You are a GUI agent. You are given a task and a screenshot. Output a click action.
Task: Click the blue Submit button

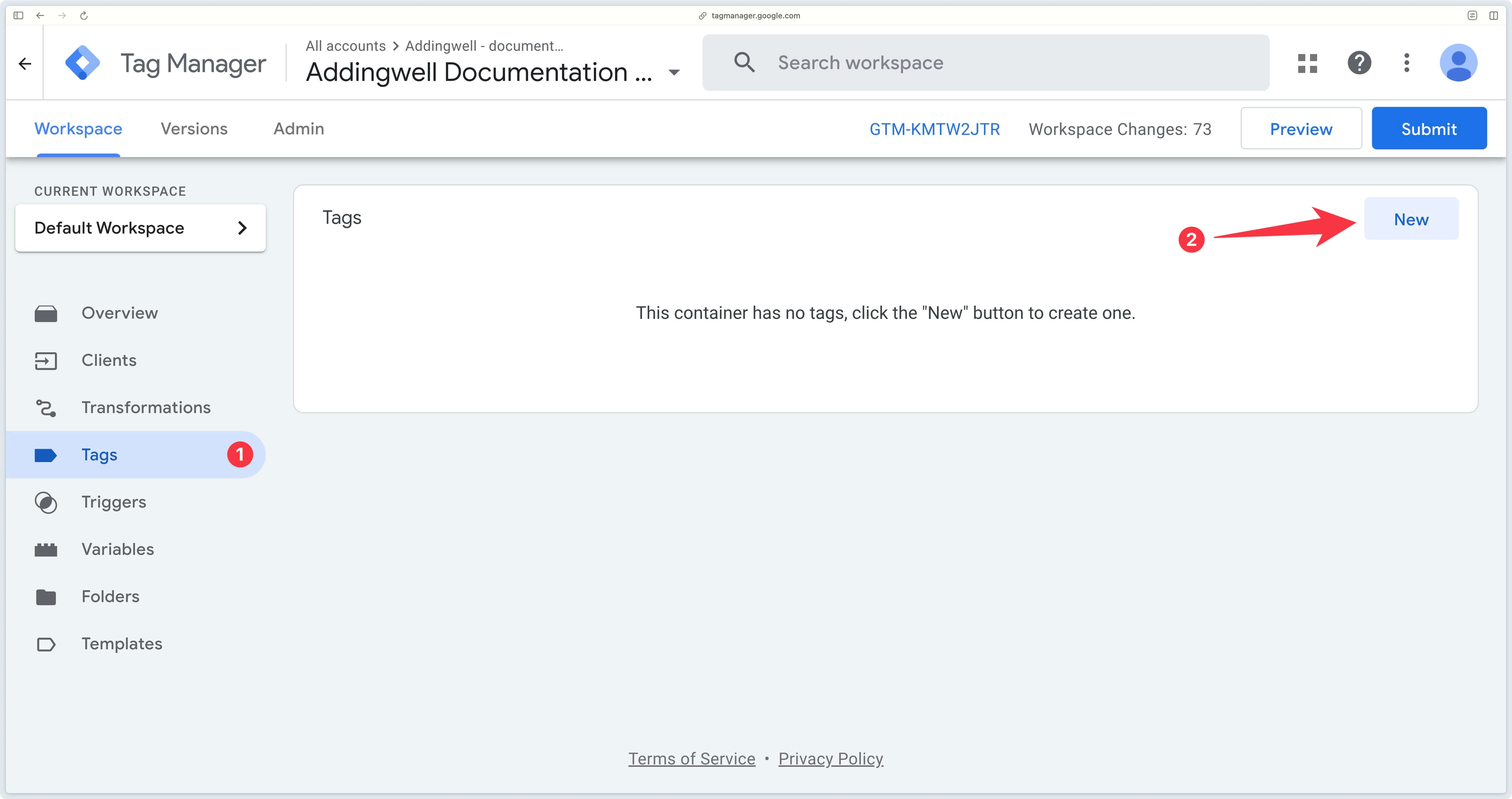[1429, 128]
